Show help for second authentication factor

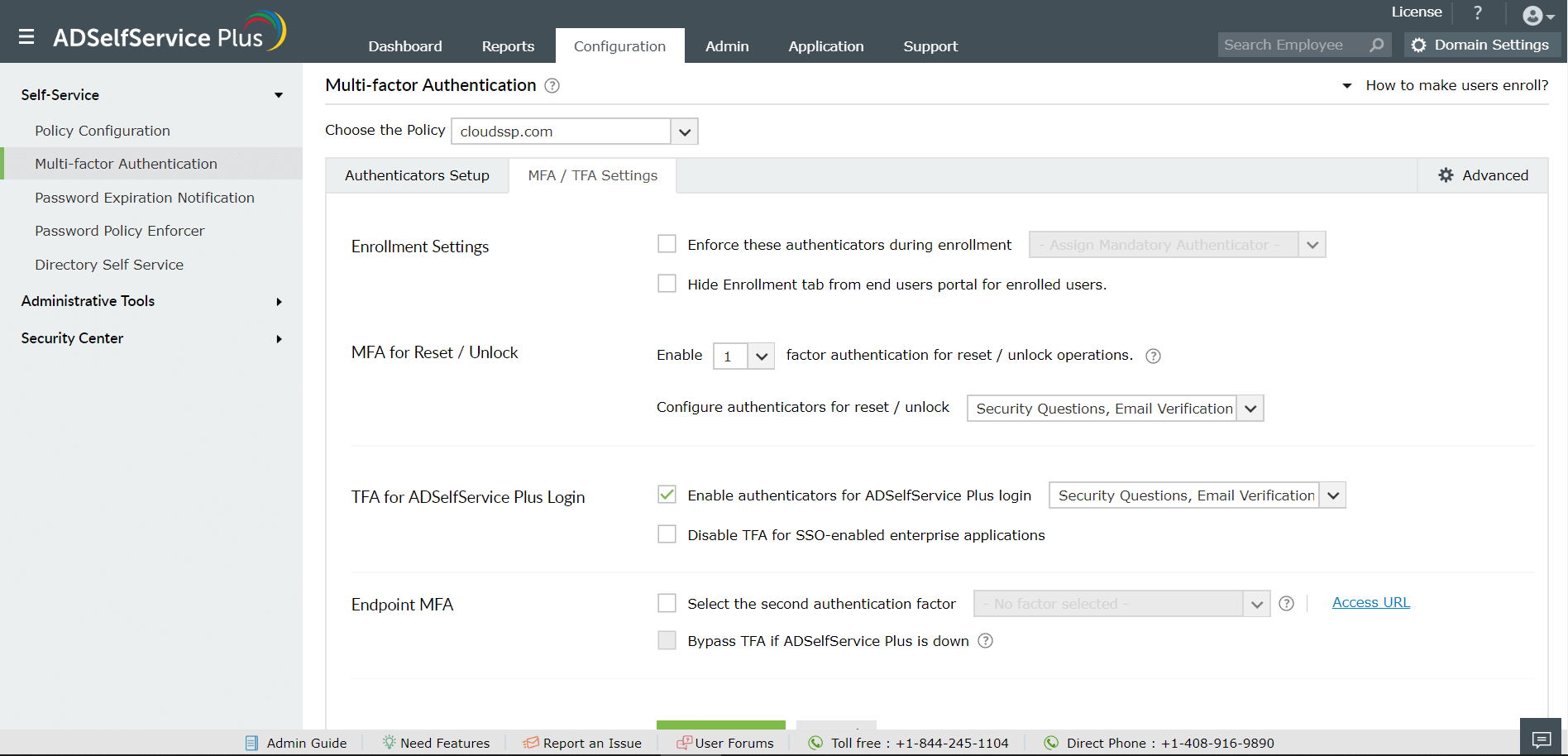pos(1287,604)
